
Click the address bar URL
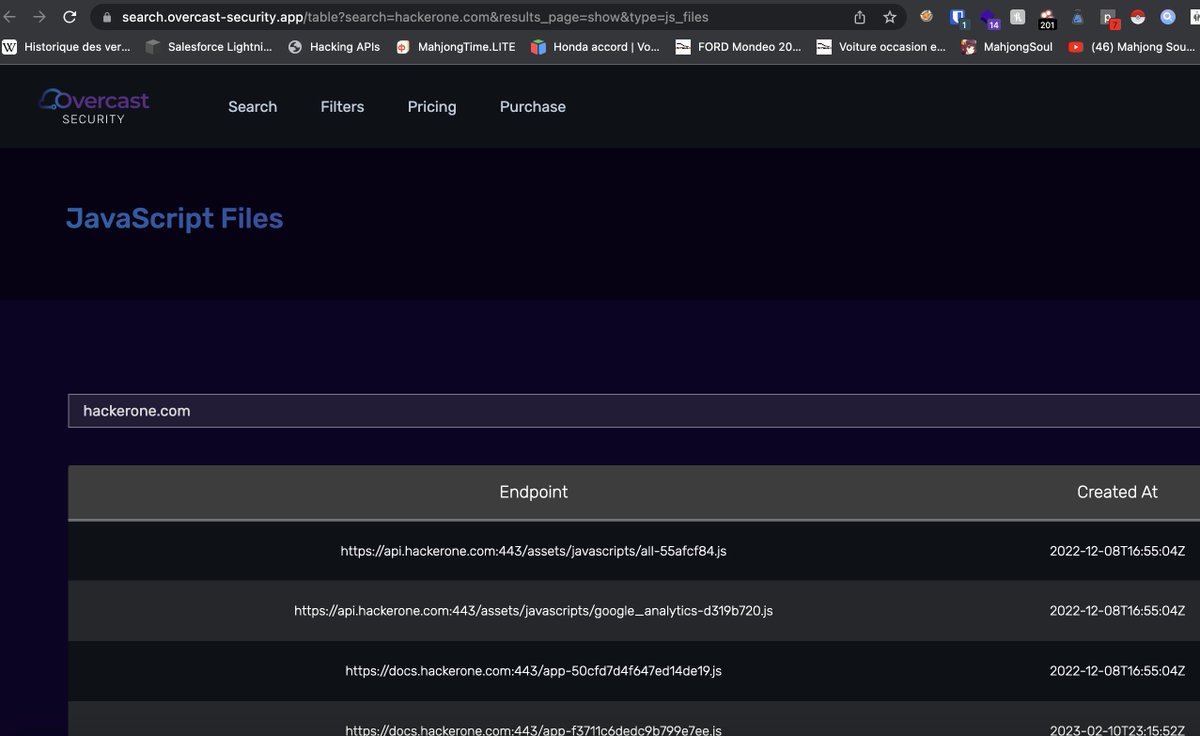[x=415, y=17]
